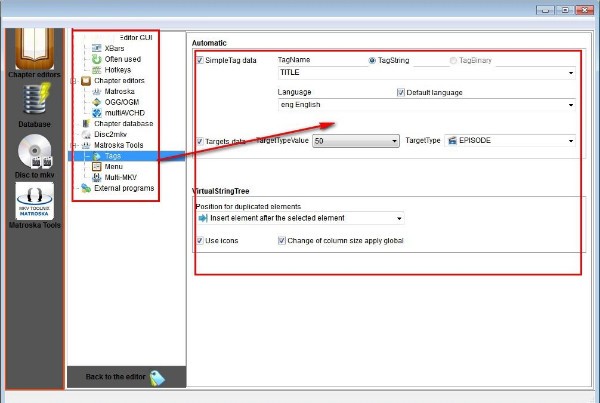600x403 pixels.
Task: Click the Matroska Tools tree icon
Action: [86, 145]
